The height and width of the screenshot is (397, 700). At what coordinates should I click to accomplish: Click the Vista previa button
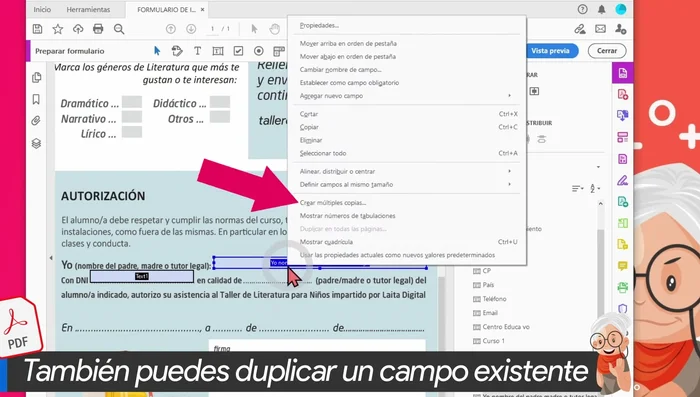(550, 51)
